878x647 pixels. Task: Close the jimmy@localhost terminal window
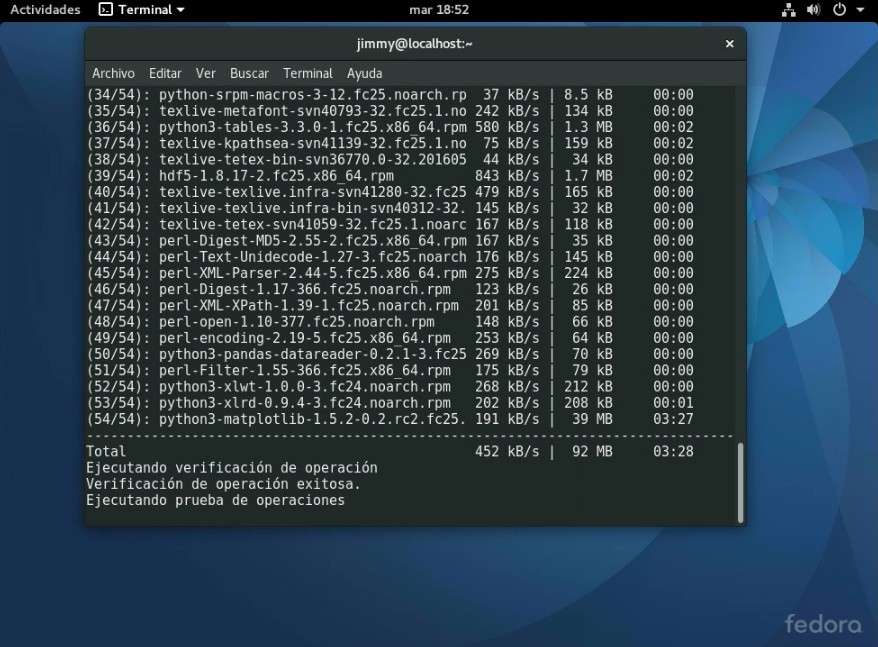click(729, 44)
